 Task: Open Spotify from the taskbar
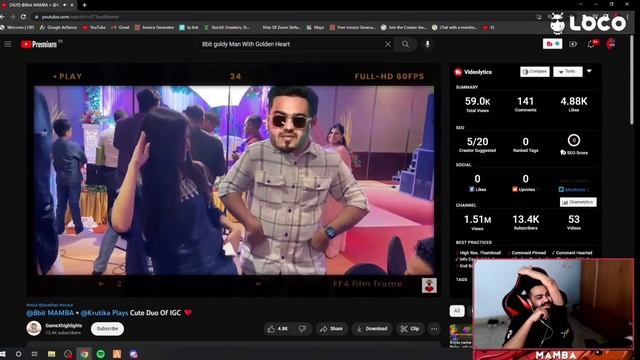coord(100,354)
